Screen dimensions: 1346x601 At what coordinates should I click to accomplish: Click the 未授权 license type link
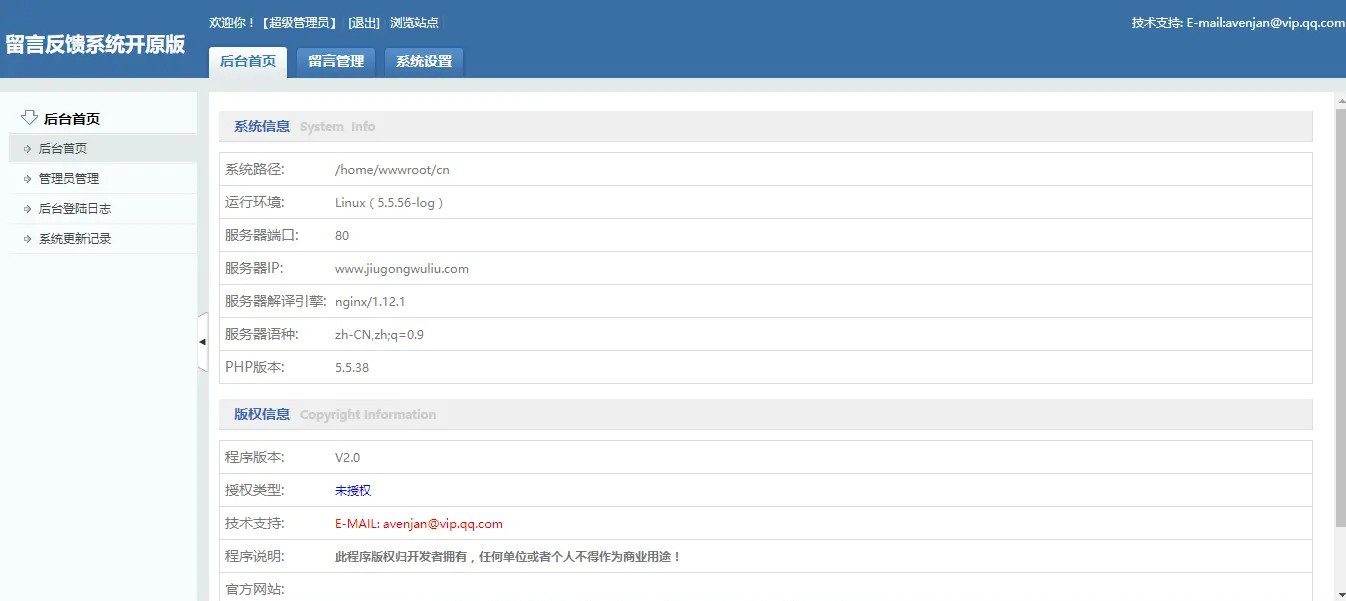tap(353, 491)
